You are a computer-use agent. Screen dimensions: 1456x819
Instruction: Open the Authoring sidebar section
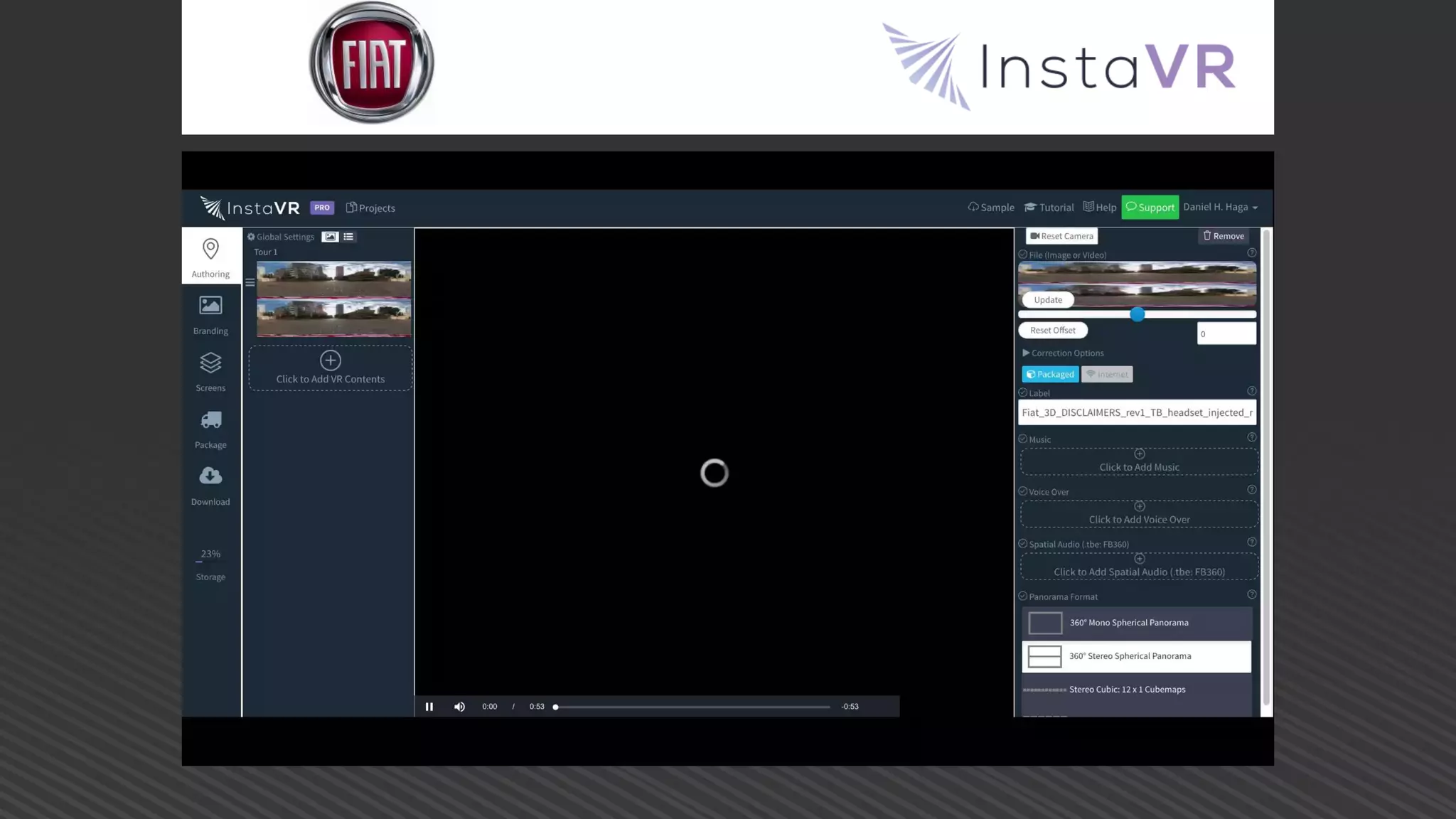point(210,257)
